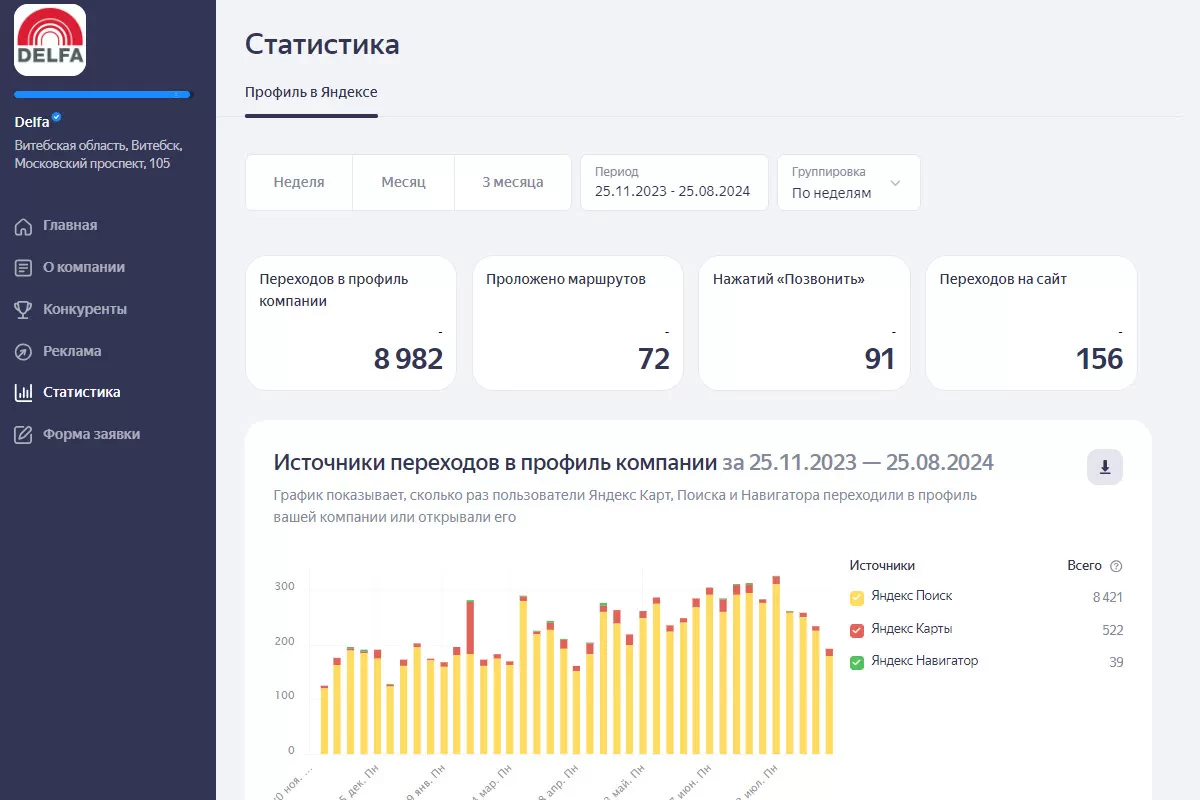
Task: Click the arrow icon beside Реклама
Action: point(23,352)
